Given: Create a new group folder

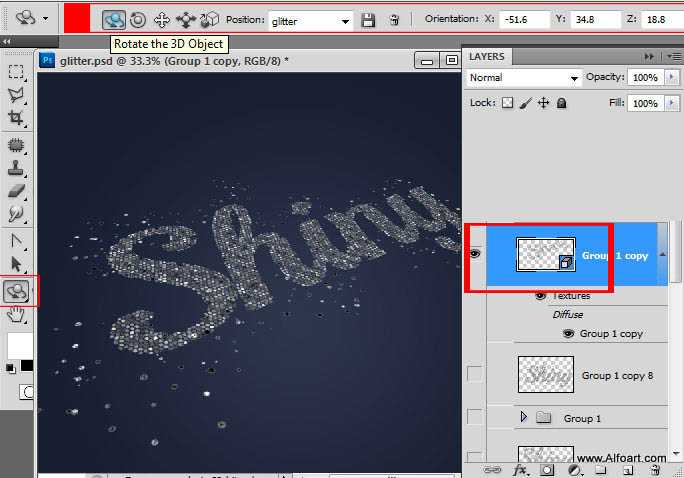Looking at the screenshot, I should tap(601, 470).
